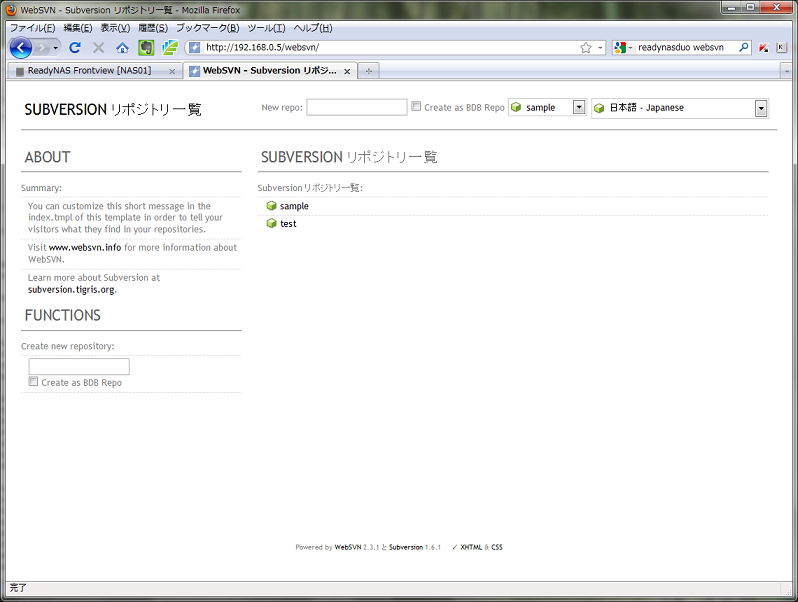Maximize the Firefox window
Image resolution: width=798 pixels, height=602 pixels.
750,7
